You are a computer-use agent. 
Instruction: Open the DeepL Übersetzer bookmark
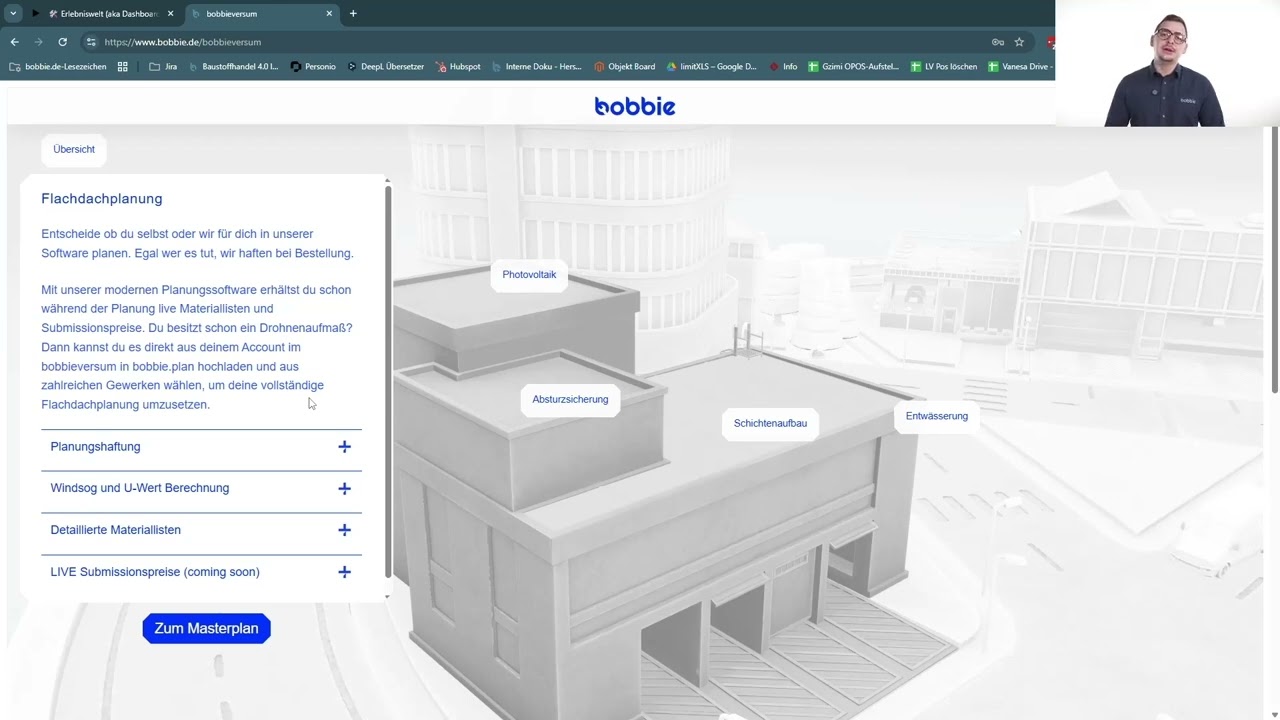(386, 67)
